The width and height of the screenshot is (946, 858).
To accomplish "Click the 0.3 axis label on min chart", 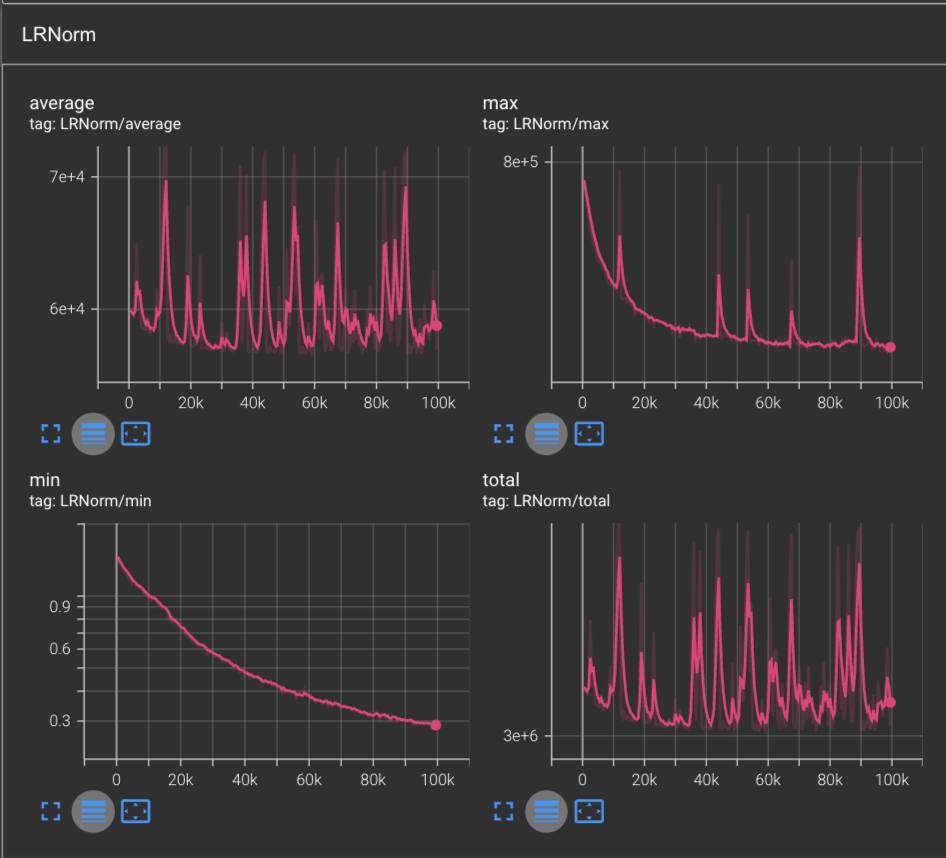I will tap(60, 720).
